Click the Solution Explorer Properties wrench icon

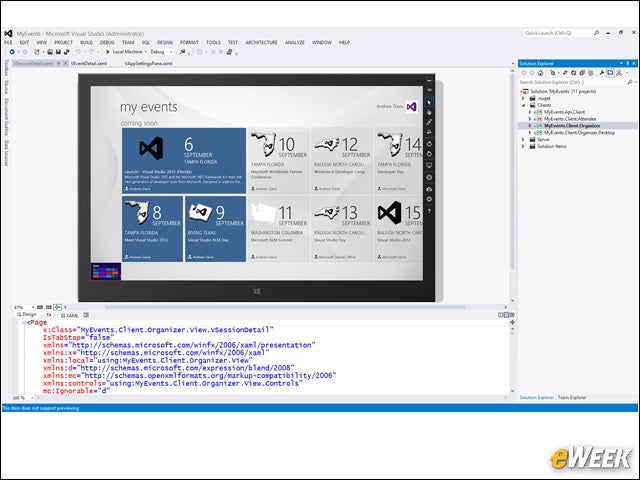point(602,73)
